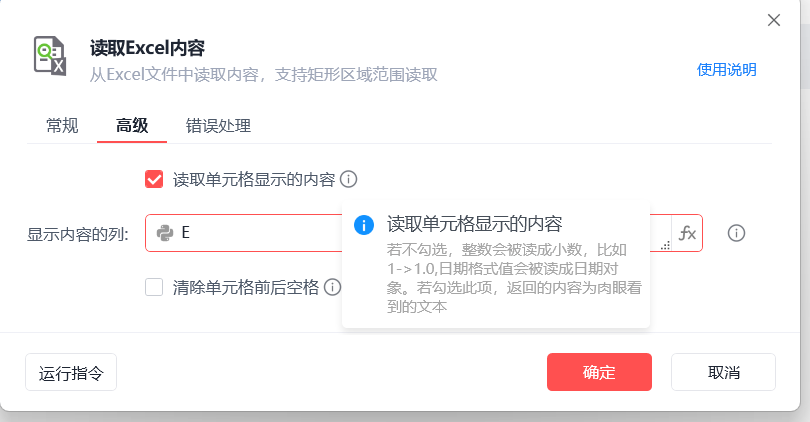Enable 清除单元格前后空格 checkbox
This screenshot has height=422, width=810.
[154, 288]
